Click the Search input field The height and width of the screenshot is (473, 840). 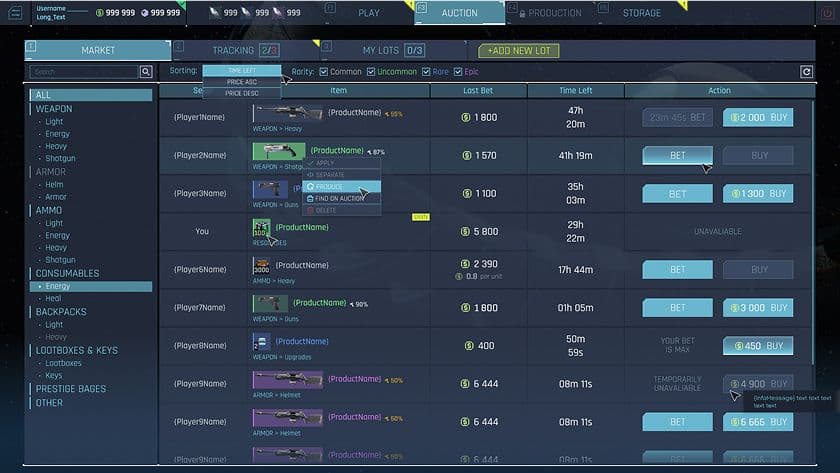click(x=84, y=72)
